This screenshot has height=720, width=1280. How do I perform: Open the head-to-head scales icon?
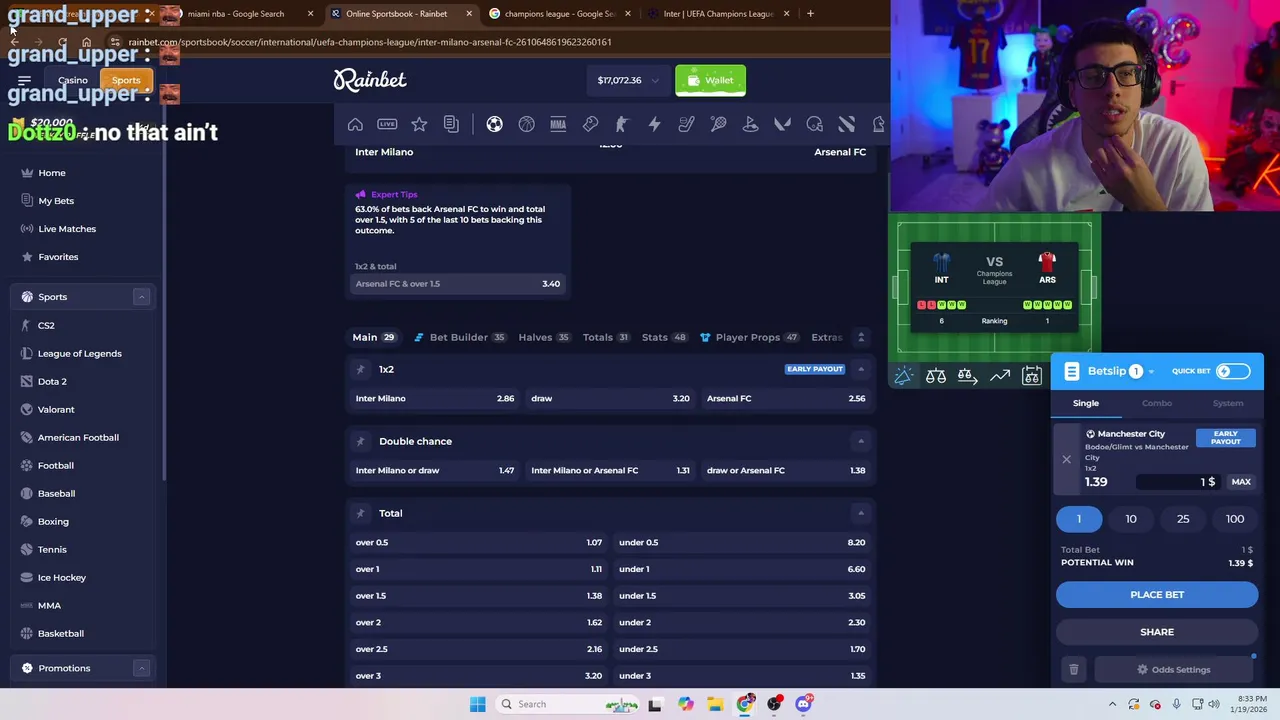point(935,376)
